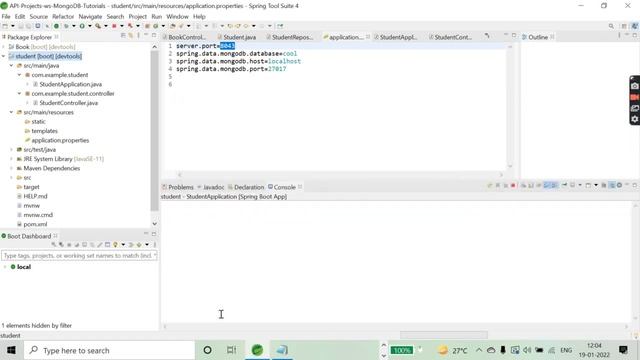Open the Declaration tab
Image resolution: width=640 pixels, height=360 pixels.
pos(246,187)
